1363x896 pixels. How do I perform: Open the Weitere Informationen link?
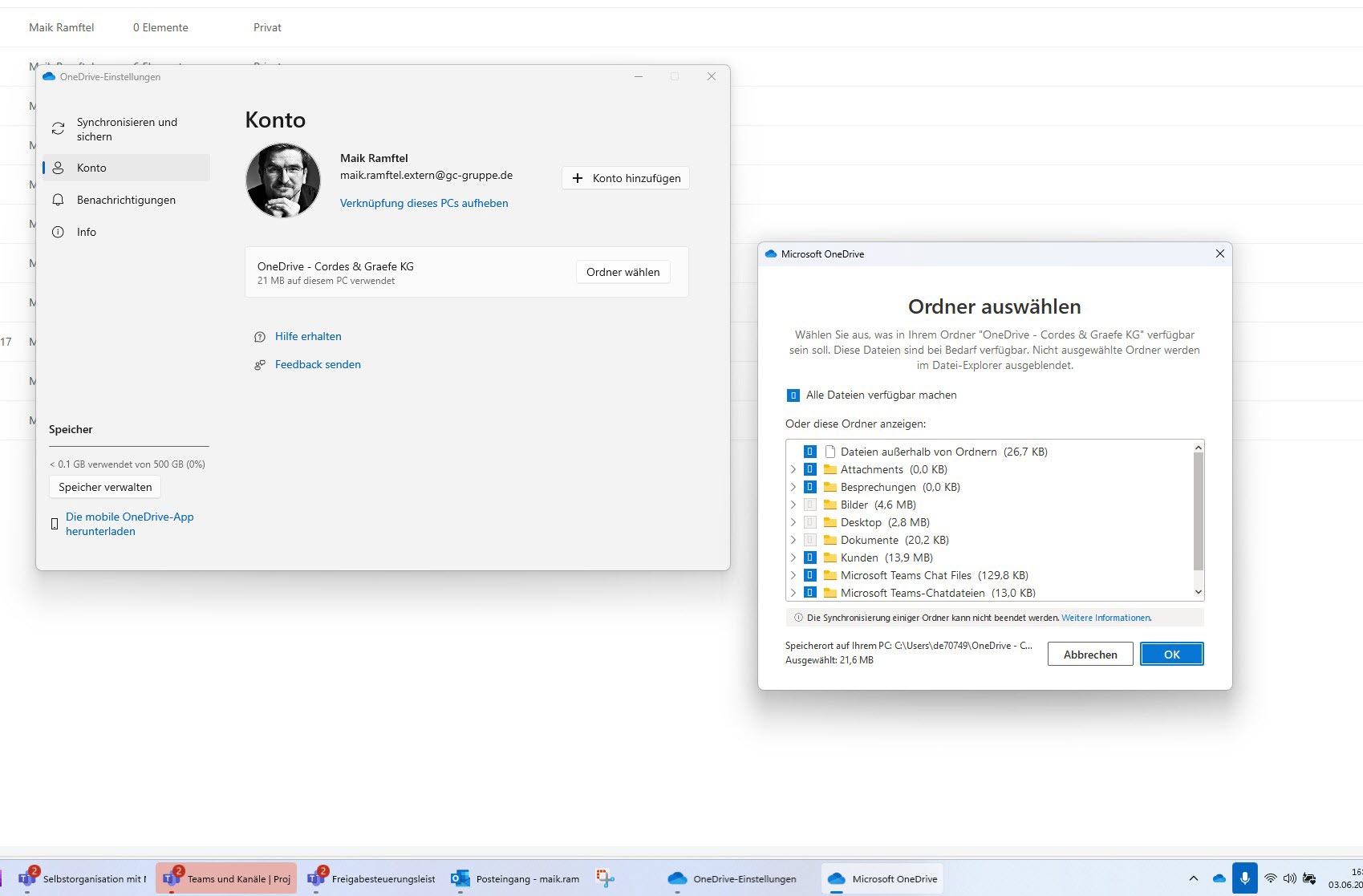point(1106,618)
